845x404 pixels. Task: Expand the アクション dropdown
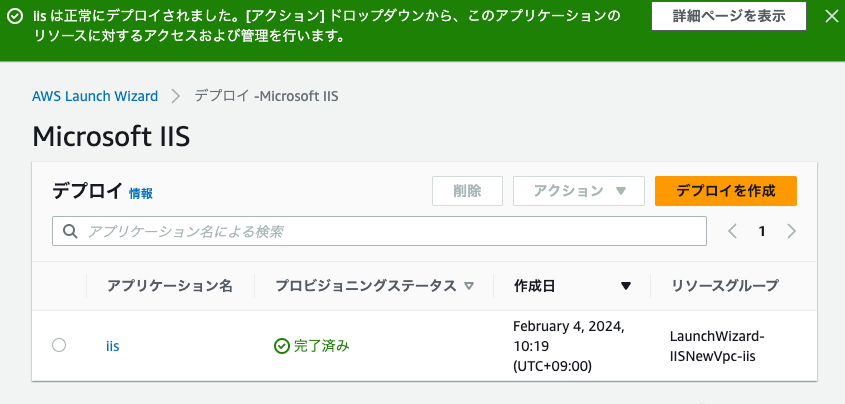click(579, 191)
